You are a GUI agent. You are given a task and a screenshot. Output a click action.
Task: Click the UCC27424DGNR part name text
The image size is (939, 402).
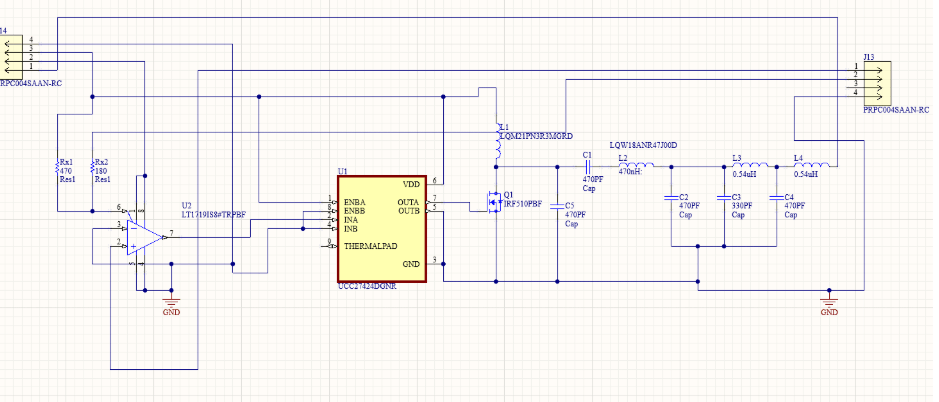(x=367, y=286)
